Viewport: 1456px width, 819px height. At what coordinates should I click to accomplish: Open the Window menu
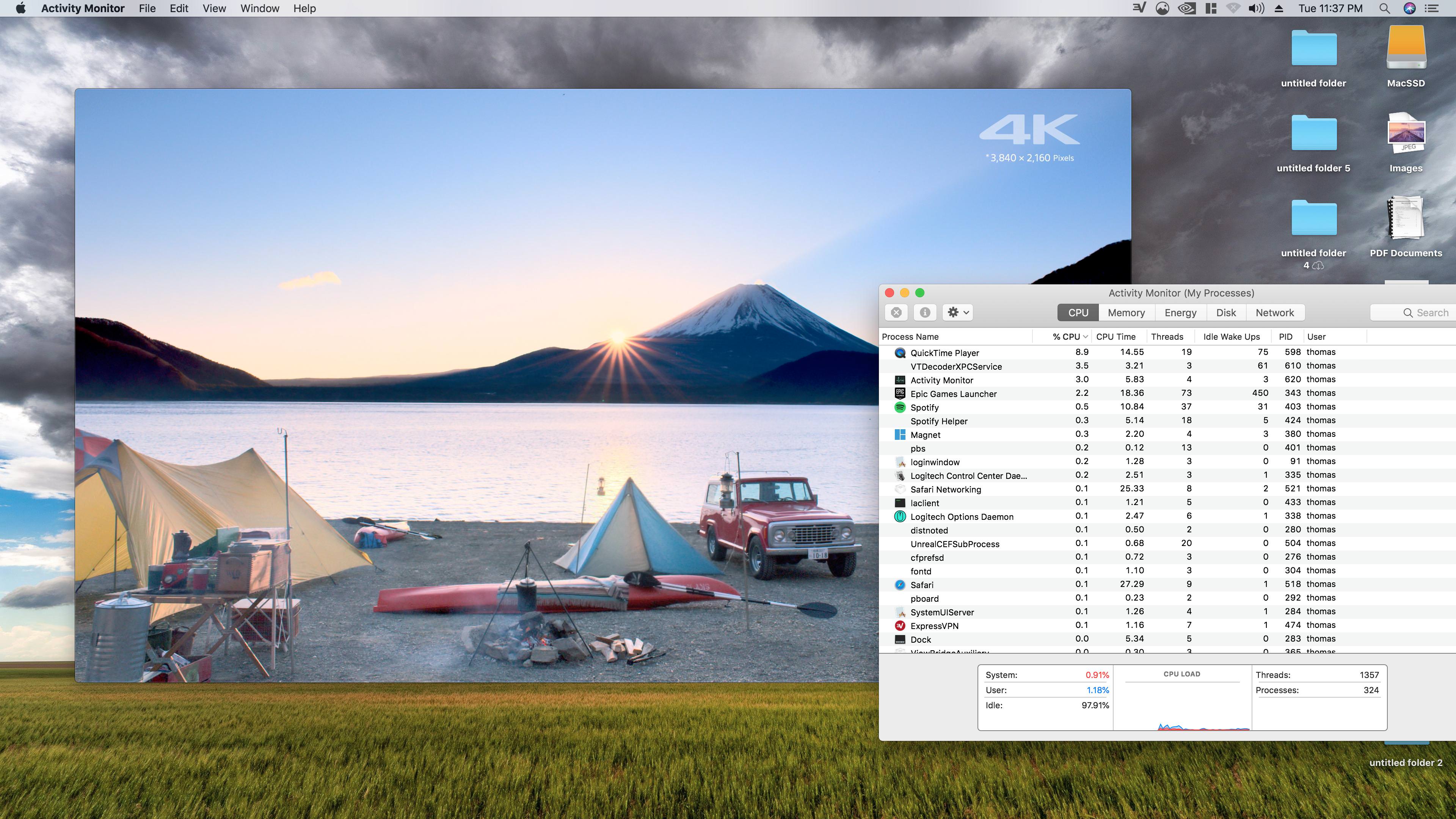[259, 8]
